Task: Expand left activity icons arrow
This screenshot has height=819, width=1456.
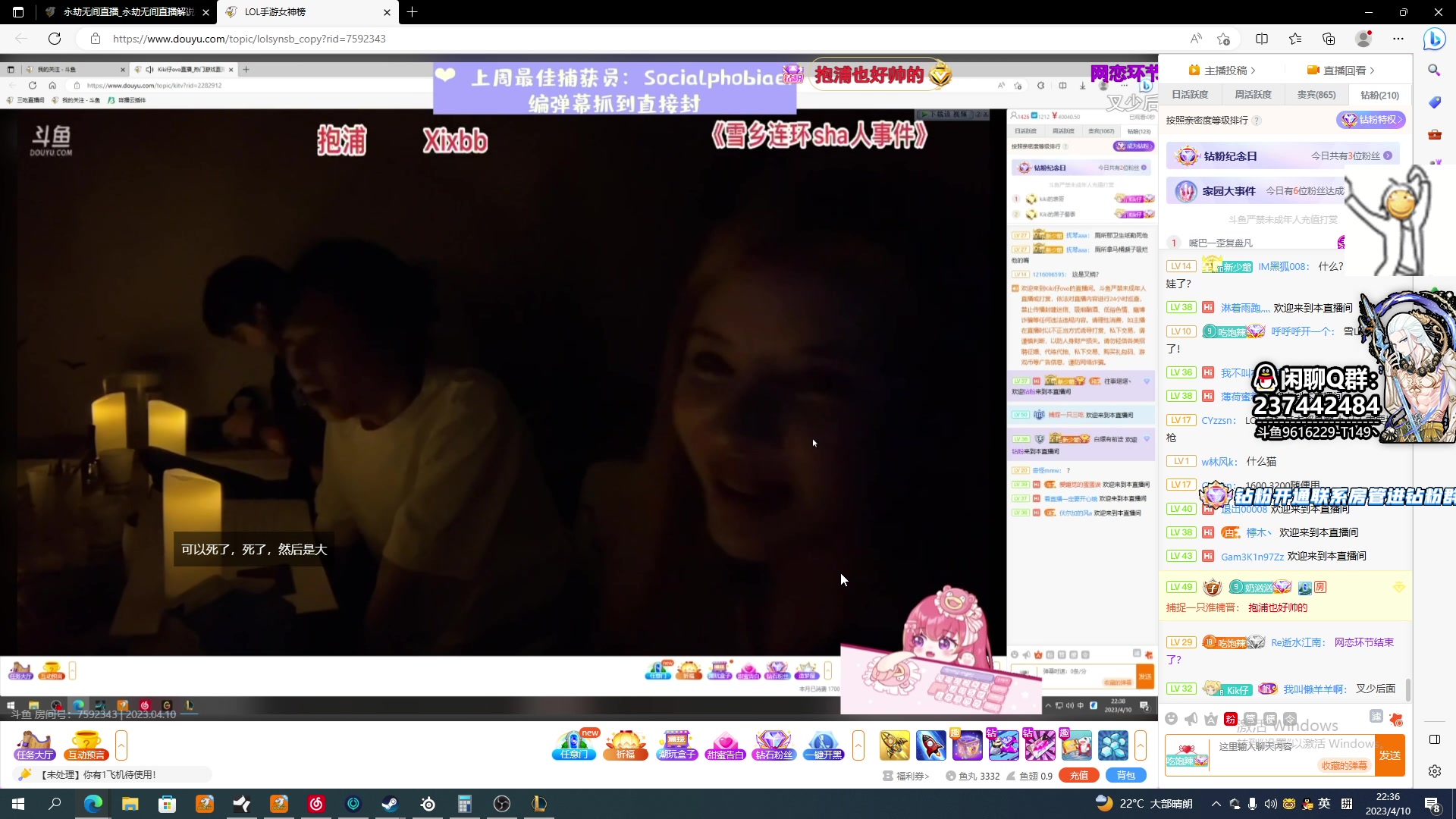Action: [x=121, y=745]
